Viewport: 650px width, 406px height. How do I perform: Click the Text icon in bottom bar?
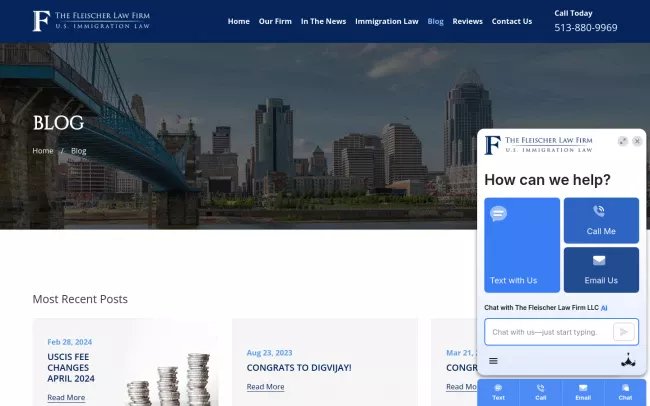(x=498, y=391)
